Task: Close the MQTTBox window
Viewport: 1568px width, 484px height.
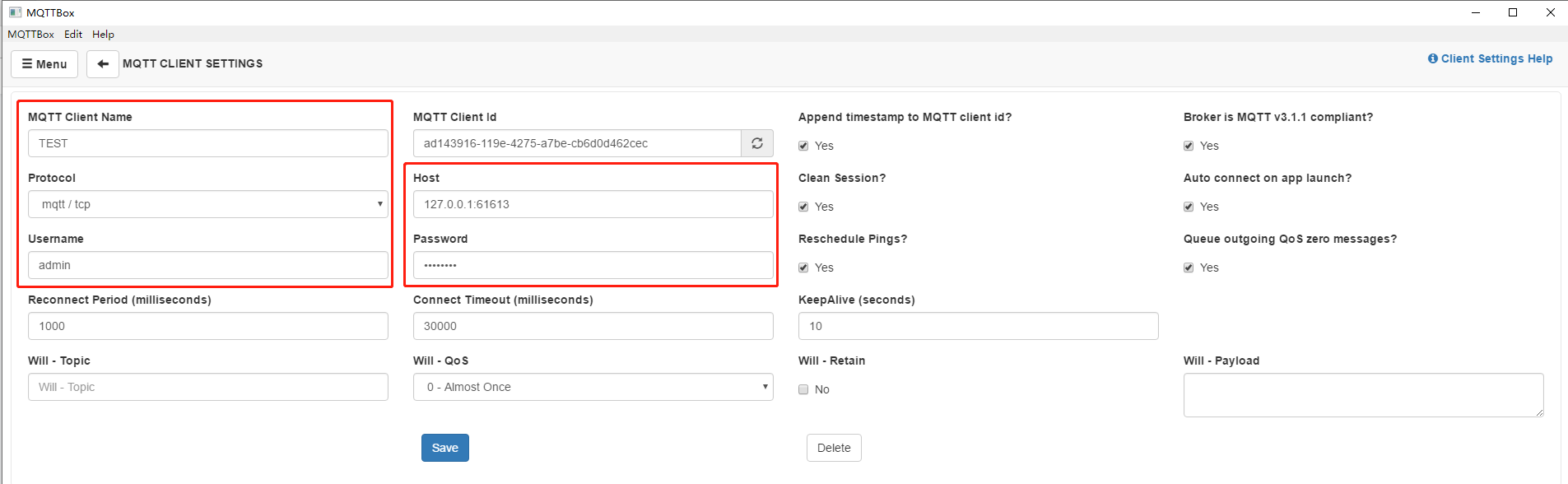Action: tap(1550, 12)
